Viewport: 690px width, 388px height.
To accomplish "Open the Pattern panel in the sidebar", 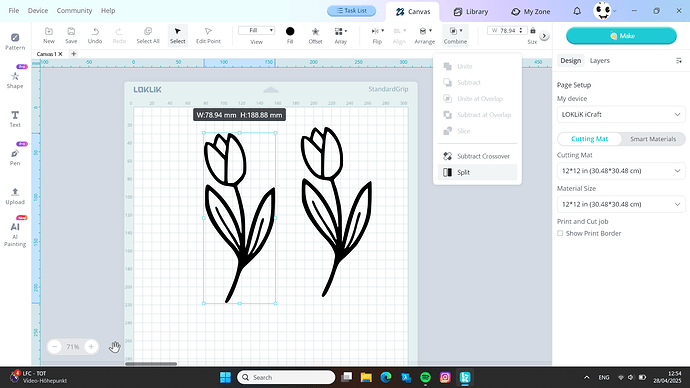I will click(15, 41).
